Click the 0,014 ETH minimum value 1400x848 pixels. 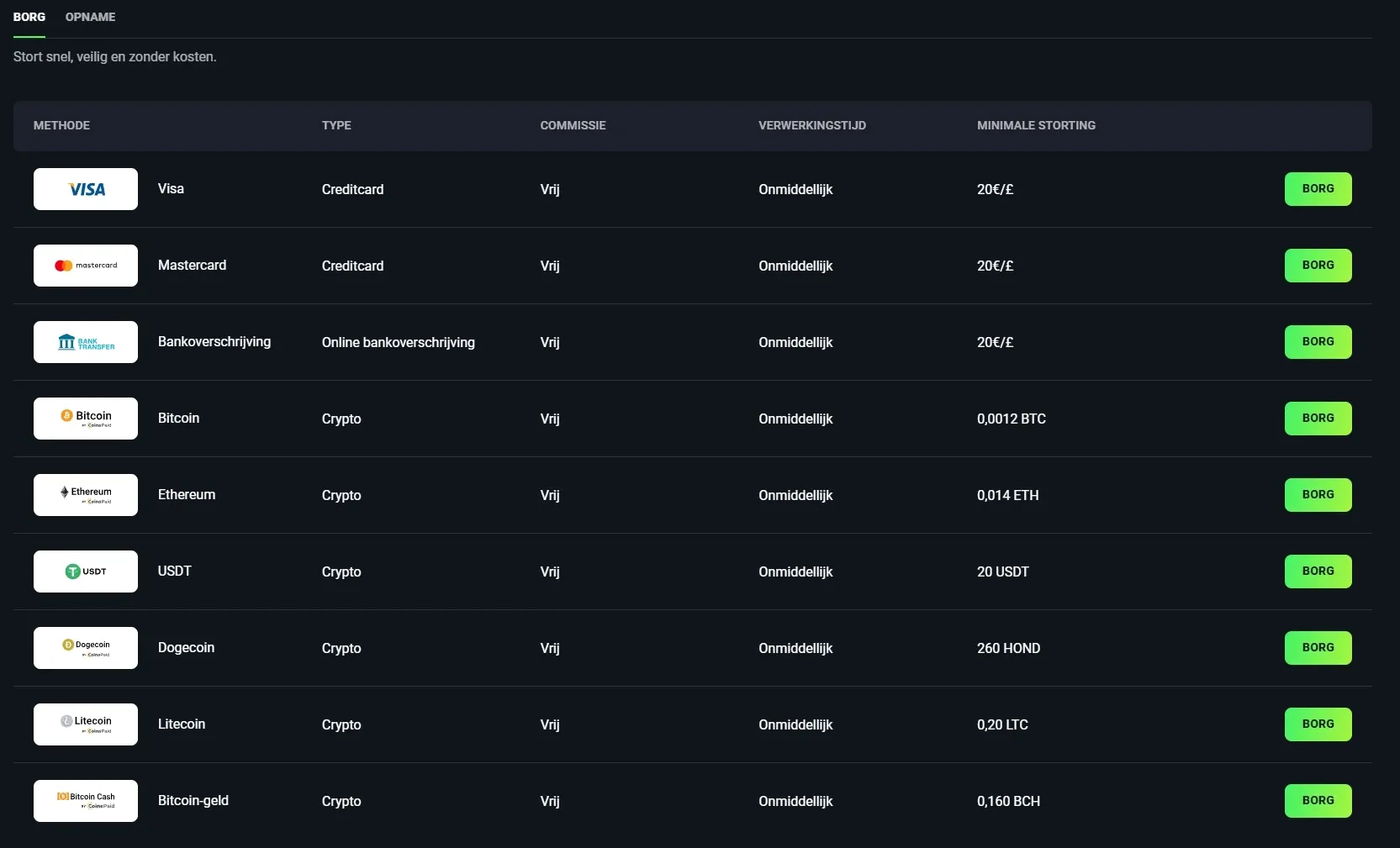coord(1007,495)
